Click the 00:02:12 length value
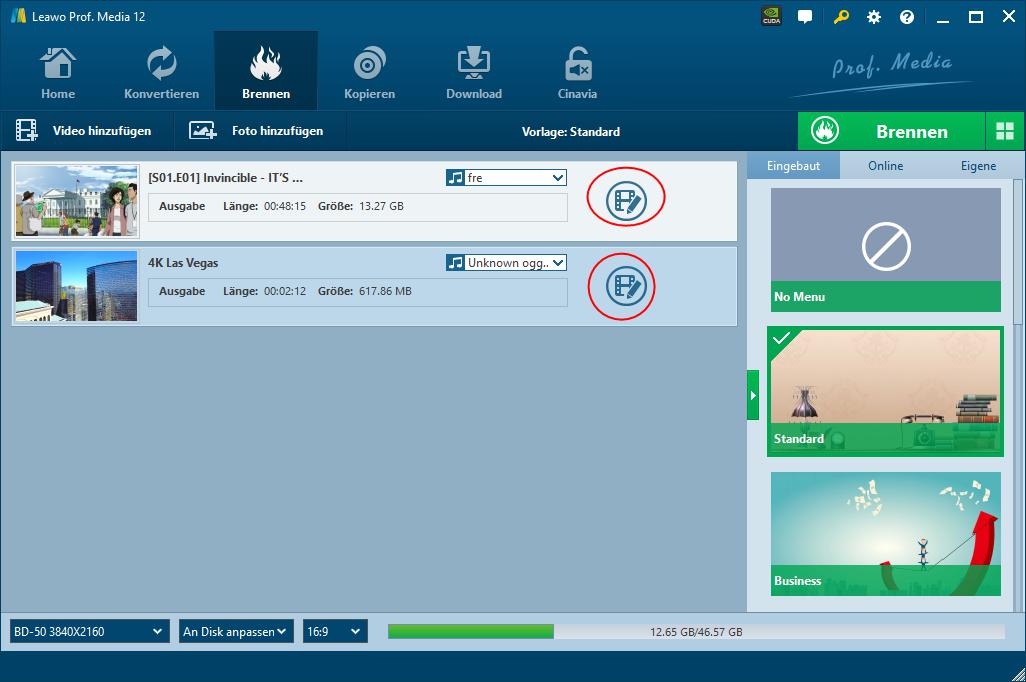Screen dimensions: 1026x682 (x=285, y=291)
